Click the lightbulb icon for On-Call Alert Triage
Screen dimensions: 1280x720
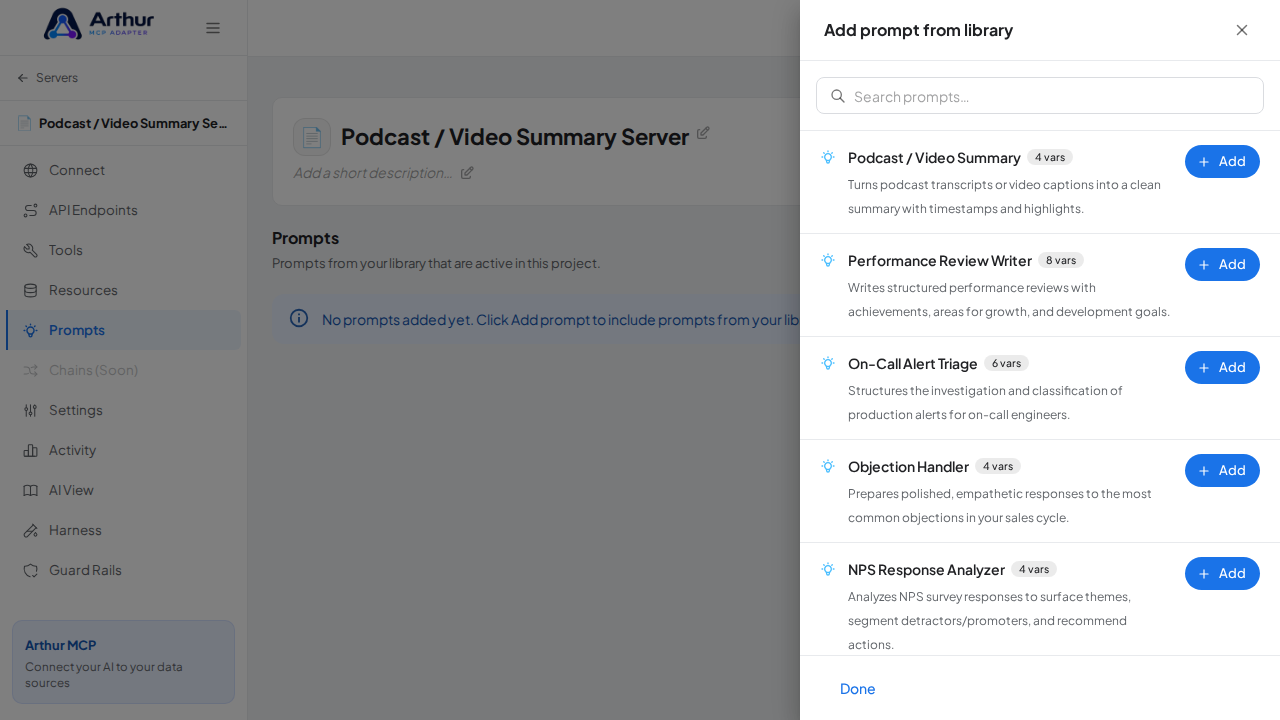coord(828,363)
